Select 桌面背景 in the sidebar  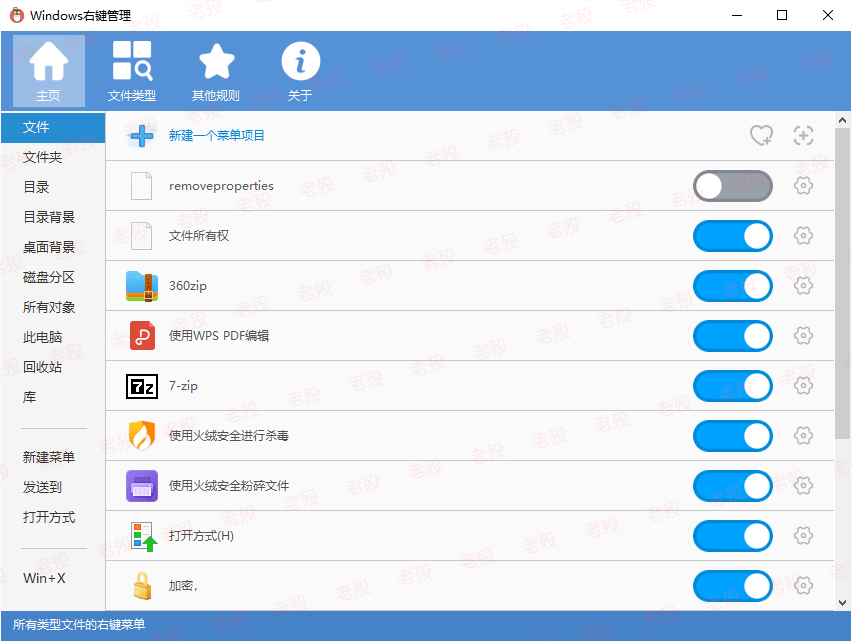coord(53,247)
